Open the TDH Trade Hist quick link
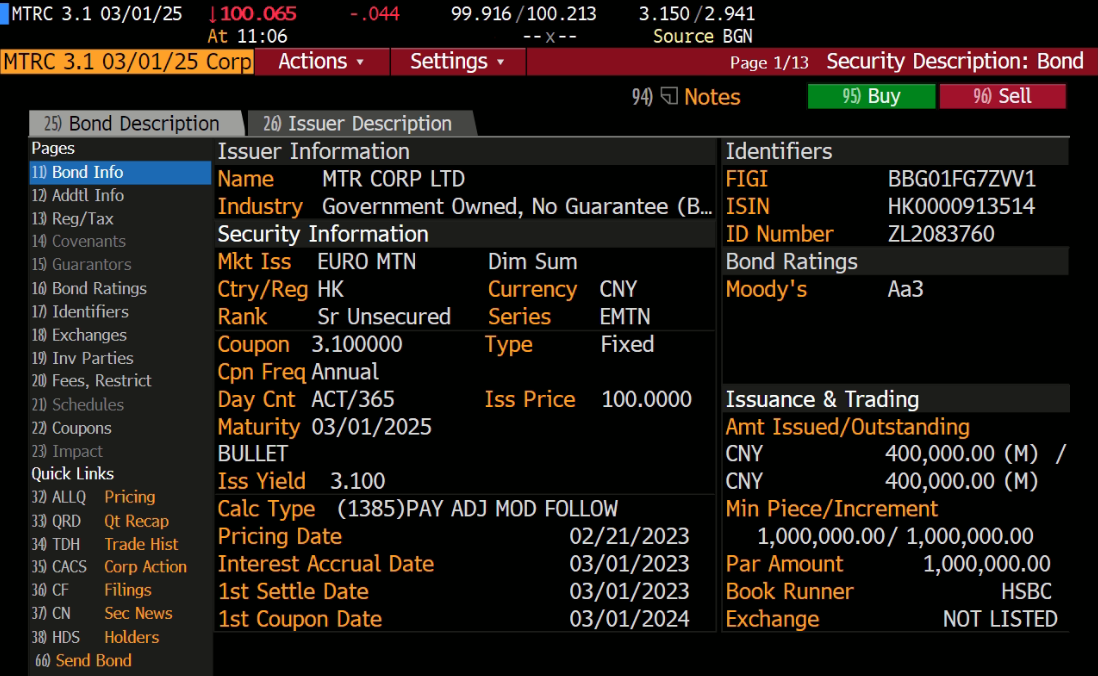Image resolution: width=1098 pixels, height=676 pixels. [104, 544]
